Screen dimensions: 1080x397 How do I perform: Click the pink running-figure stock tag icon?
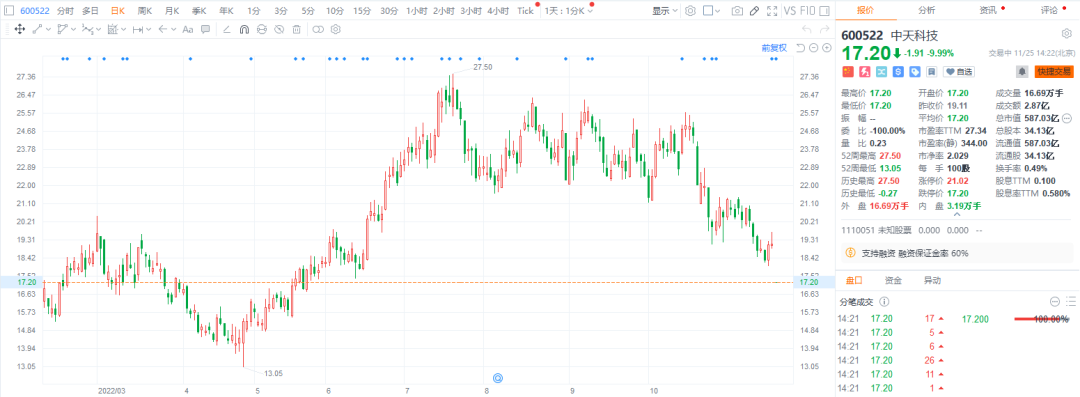click(x=864, y=72)
